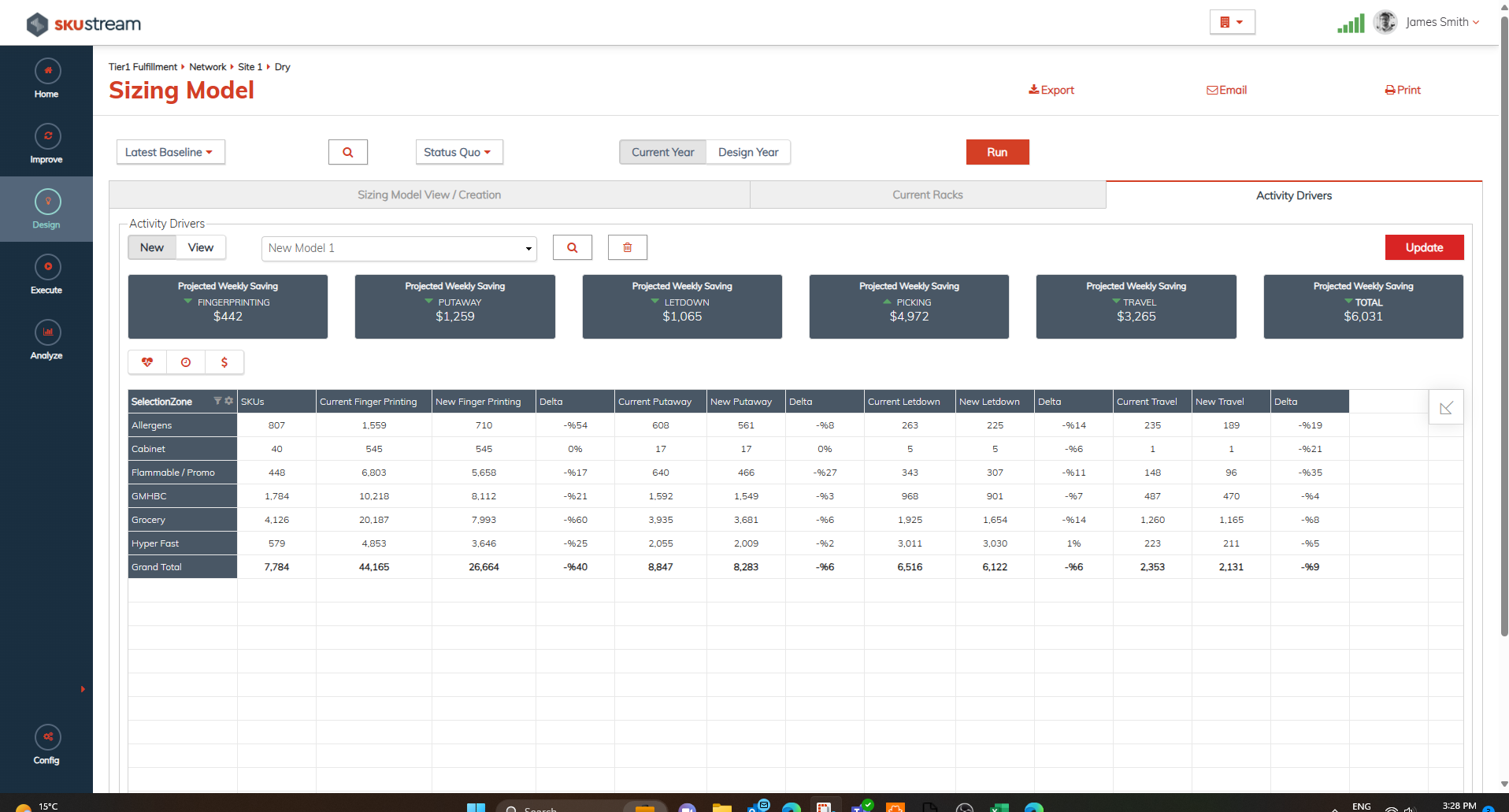This screenshot has height=812, width=1509.
Task: Click the SelectionZone filter funnel icon
Action: (217, 401)
